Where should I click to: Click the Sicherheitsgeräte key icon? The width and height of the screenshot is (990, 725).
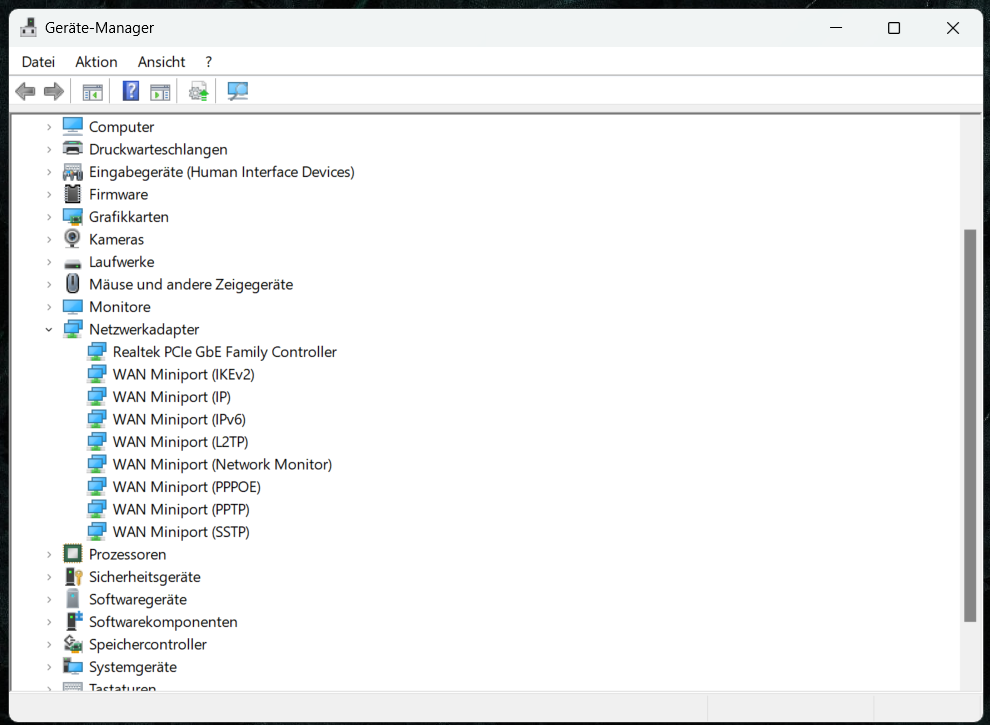point(73,577)
